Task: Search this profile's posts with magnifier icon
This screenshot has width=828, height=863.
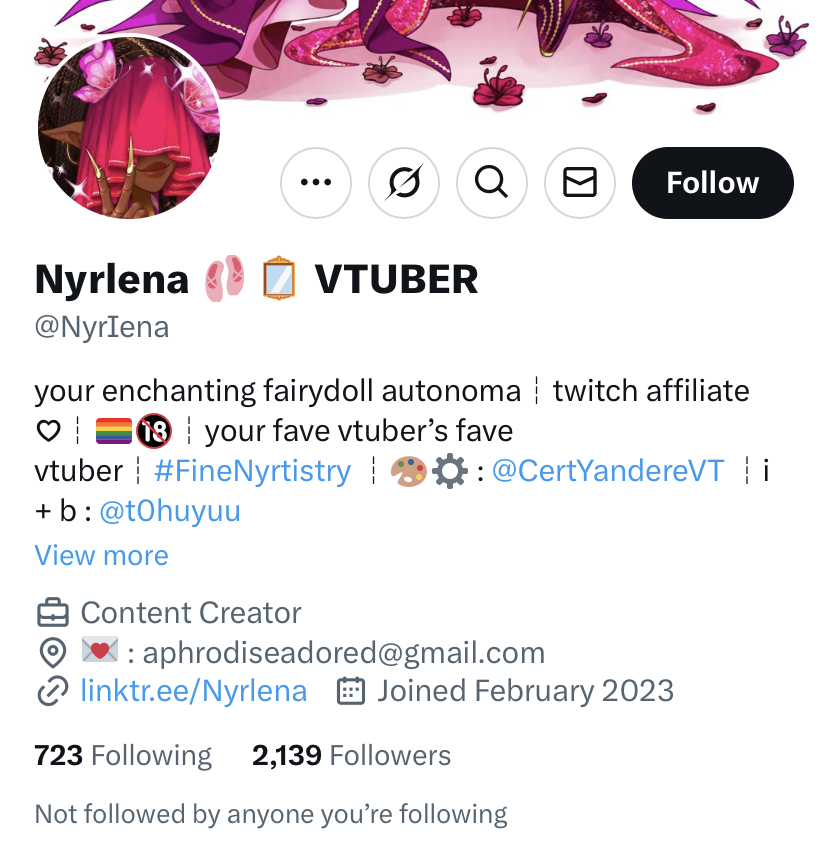Action: 492,182
